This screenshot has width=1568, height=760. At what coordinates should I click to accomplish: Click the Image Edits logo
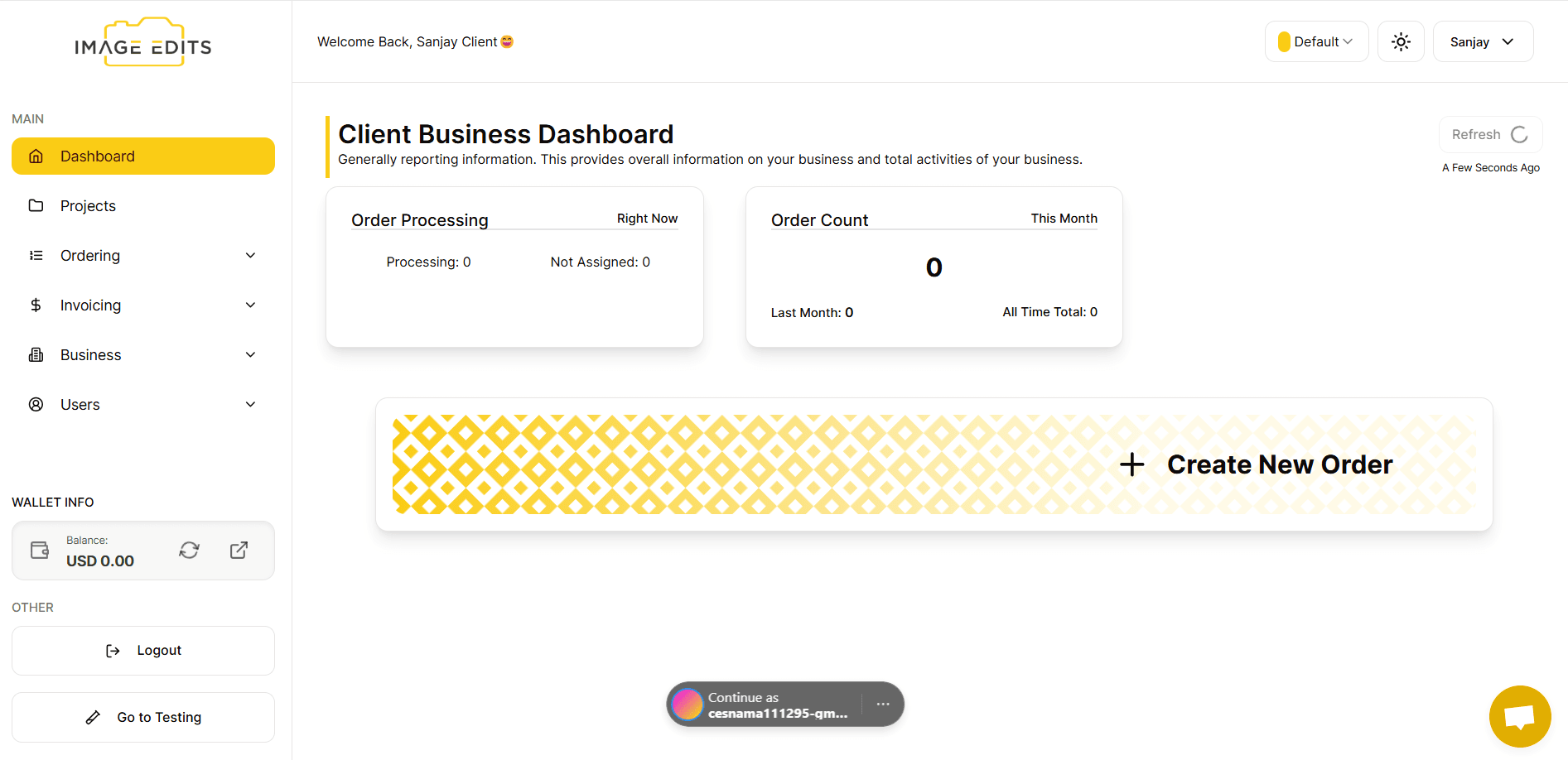pos(143,43)
